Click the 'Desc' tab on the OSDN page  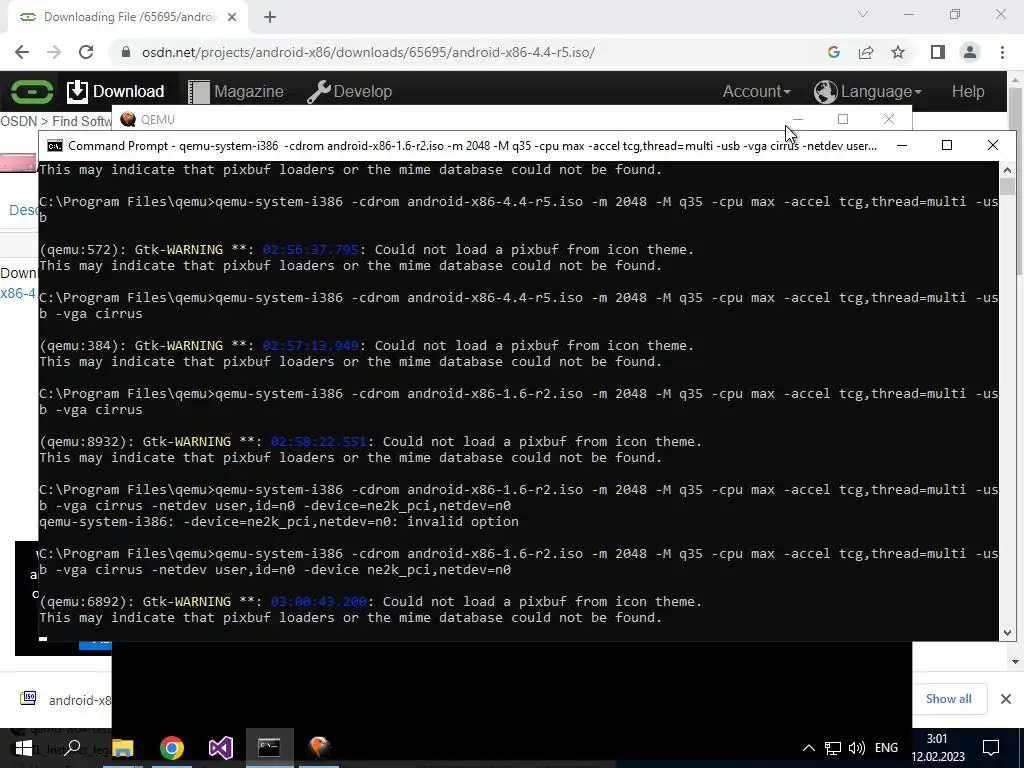pos(22,210)
